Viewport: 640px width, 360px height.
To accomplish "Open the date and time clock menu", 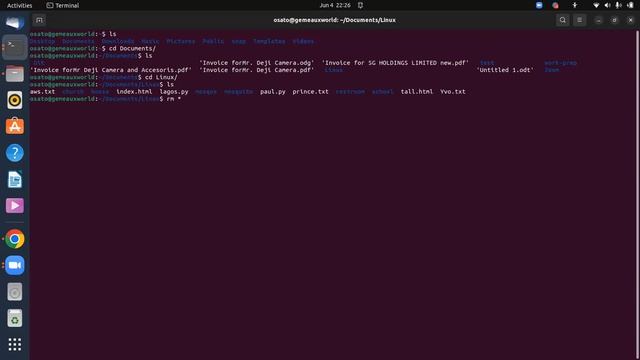I will [335, 5].
